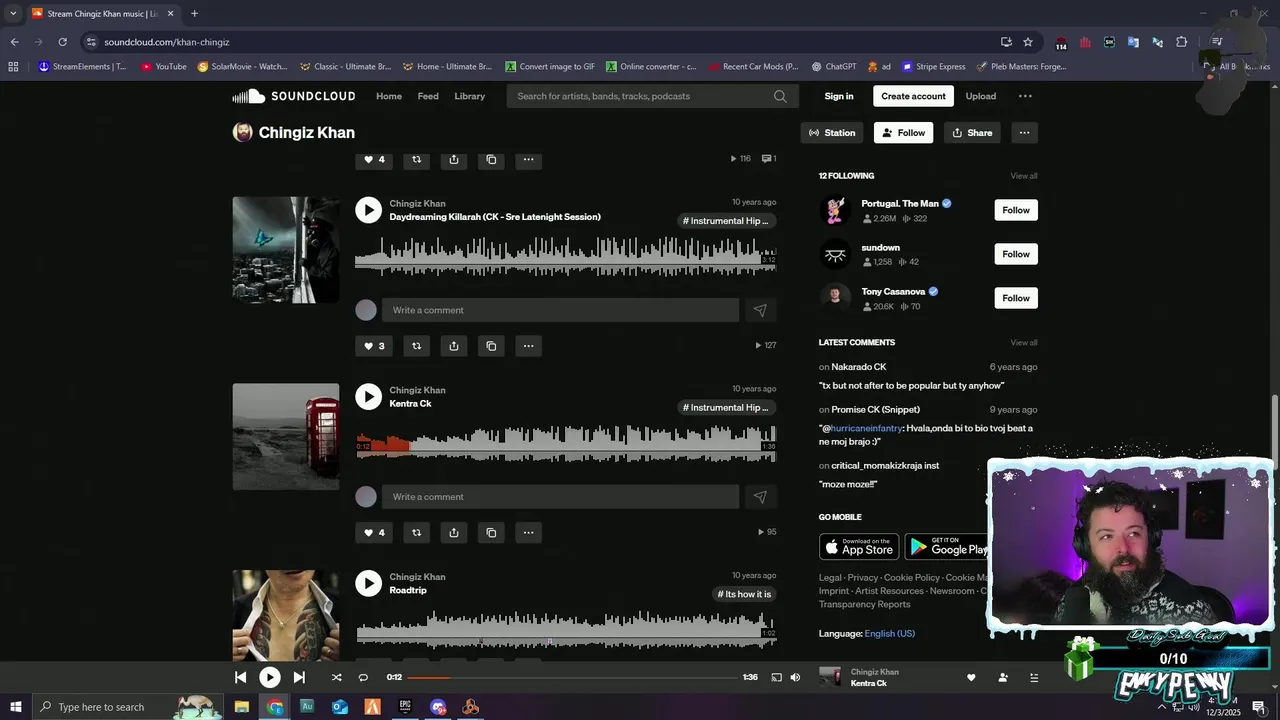
Task: Repost the Daydreaming Killarah track
Action: pyautogui.click(x=417, y=346)
